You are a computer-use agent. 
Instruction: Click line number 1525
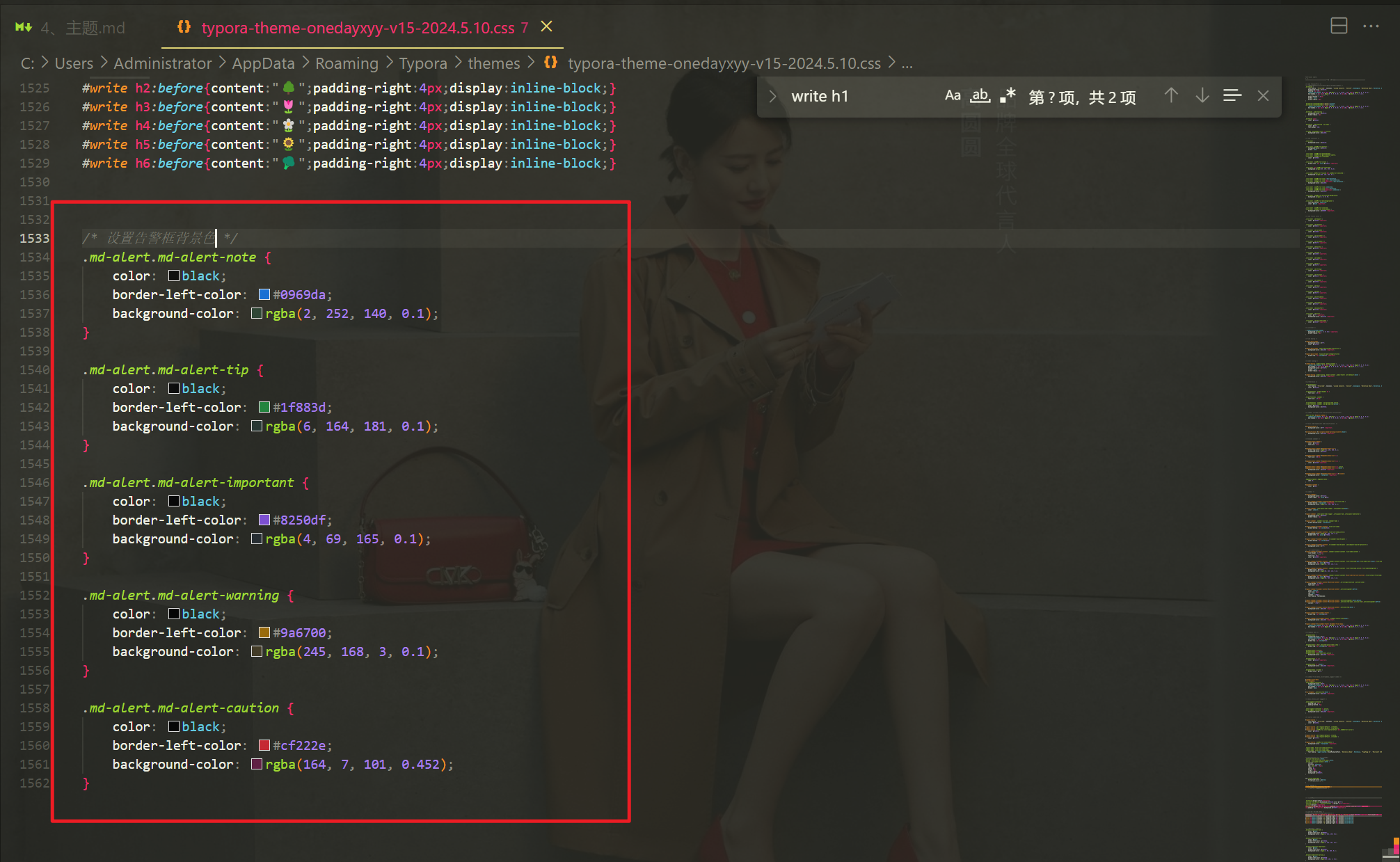pyautogui.click(x=35, y=88)
